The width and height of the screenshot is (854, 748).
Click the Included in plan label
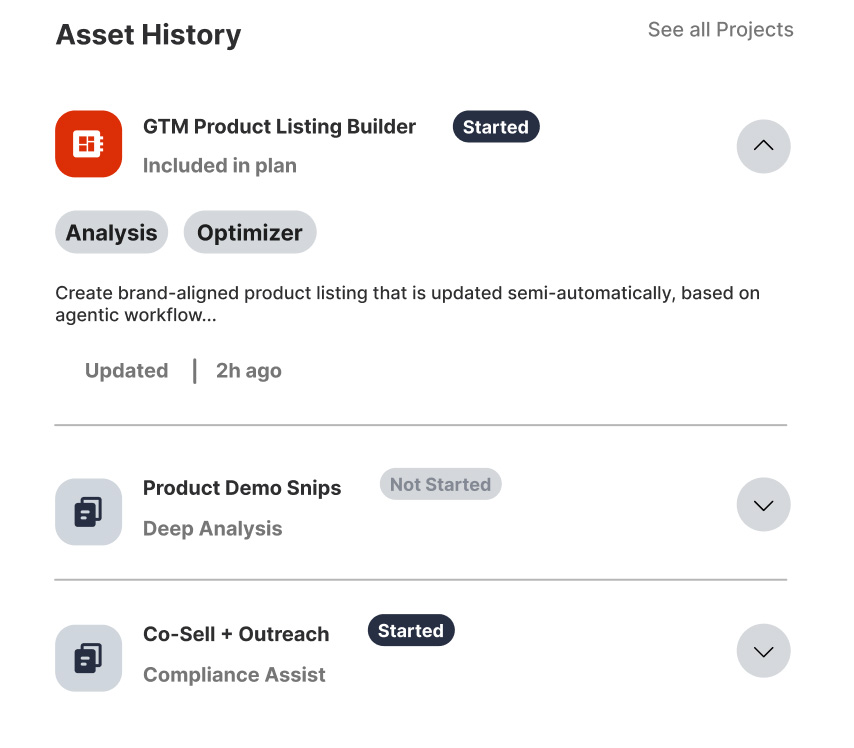[x=220, y=166]
